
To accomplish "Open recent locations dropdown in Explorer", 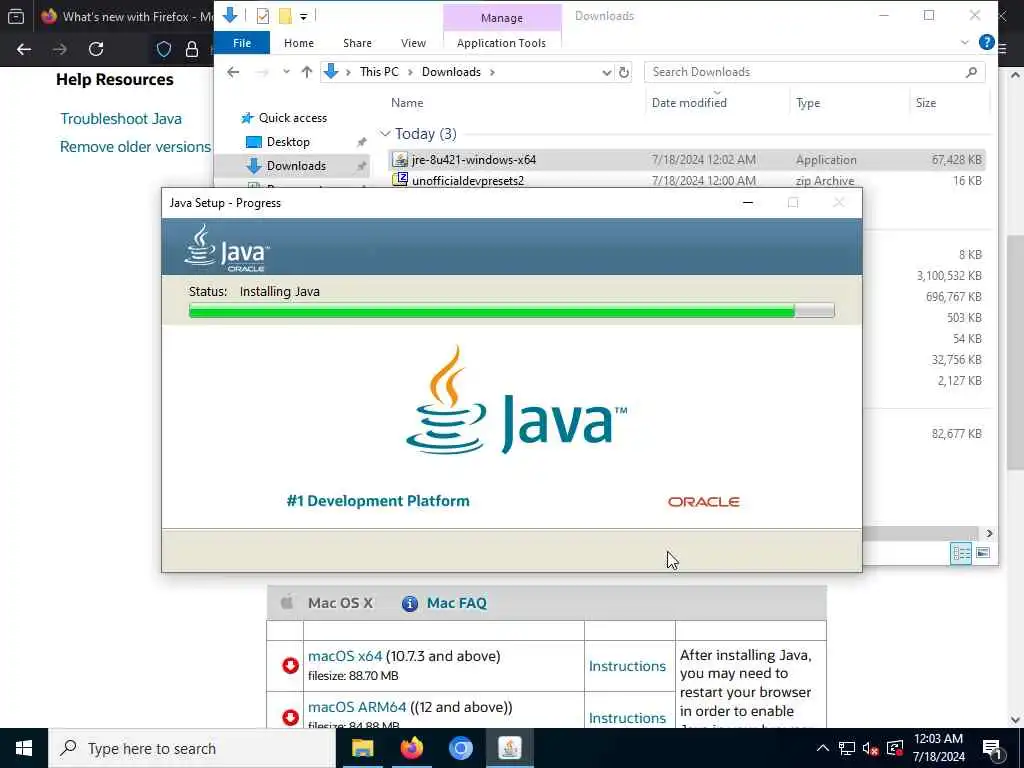I will click(286, 72).
